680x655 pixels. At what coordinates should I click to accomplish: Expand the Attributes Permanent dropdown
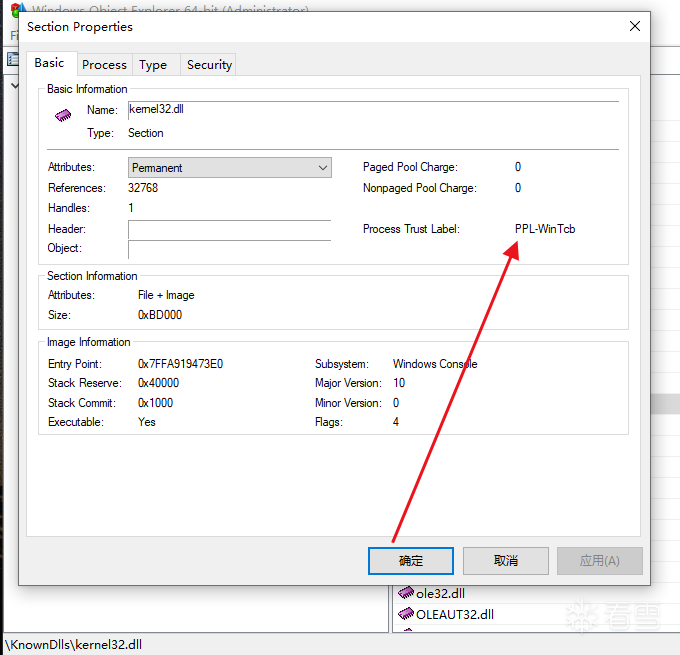[229, 167]
